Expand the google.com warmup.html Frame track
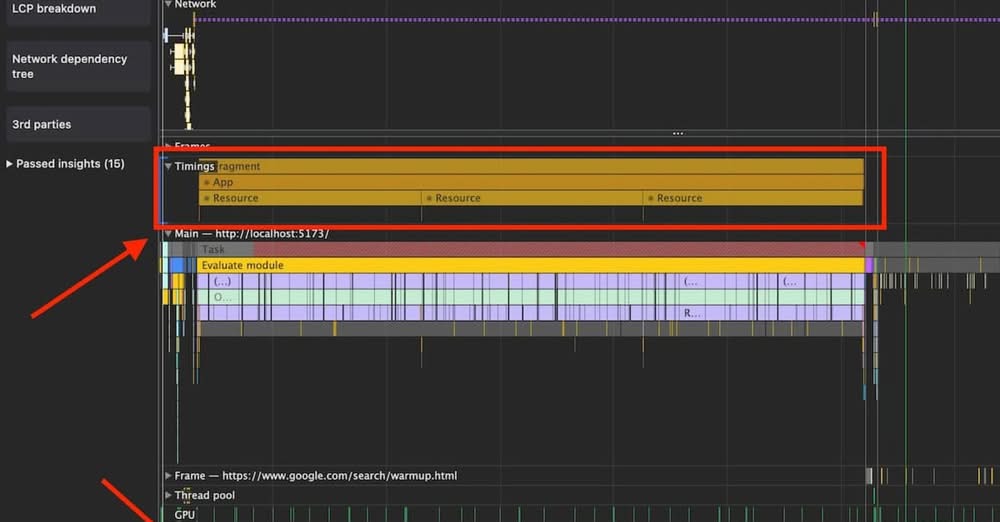The image size is (1000, 522). 168,476
